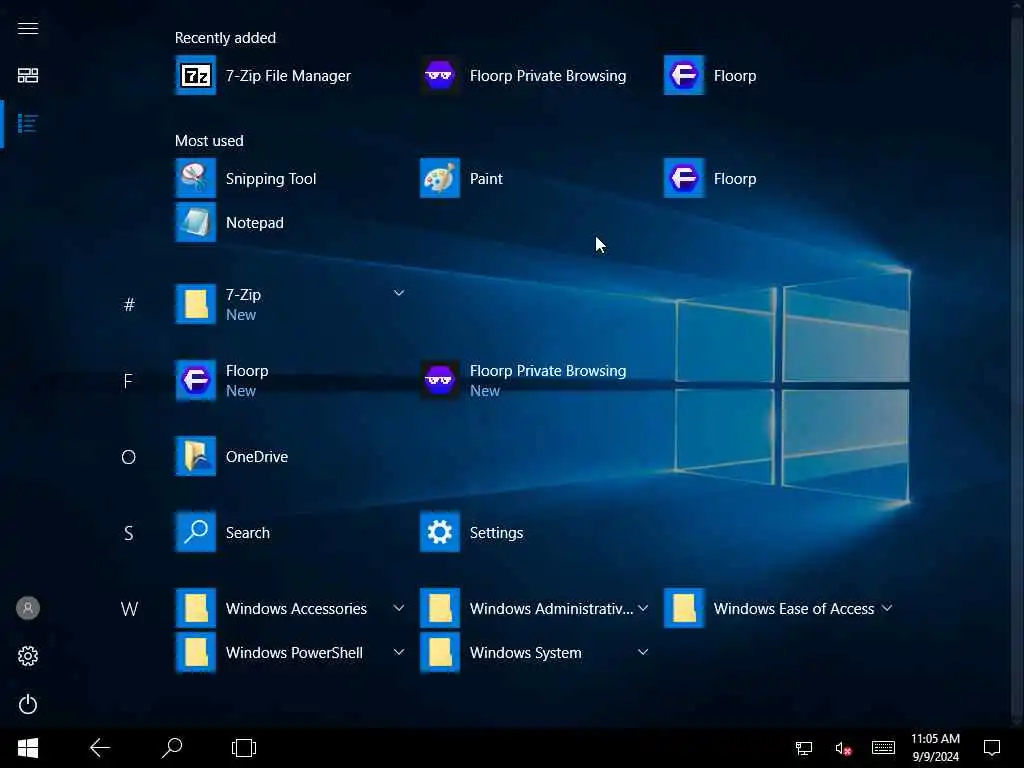Jump via the # letter header
Screen dimensions: 1024x768
[x=129, y=304]
